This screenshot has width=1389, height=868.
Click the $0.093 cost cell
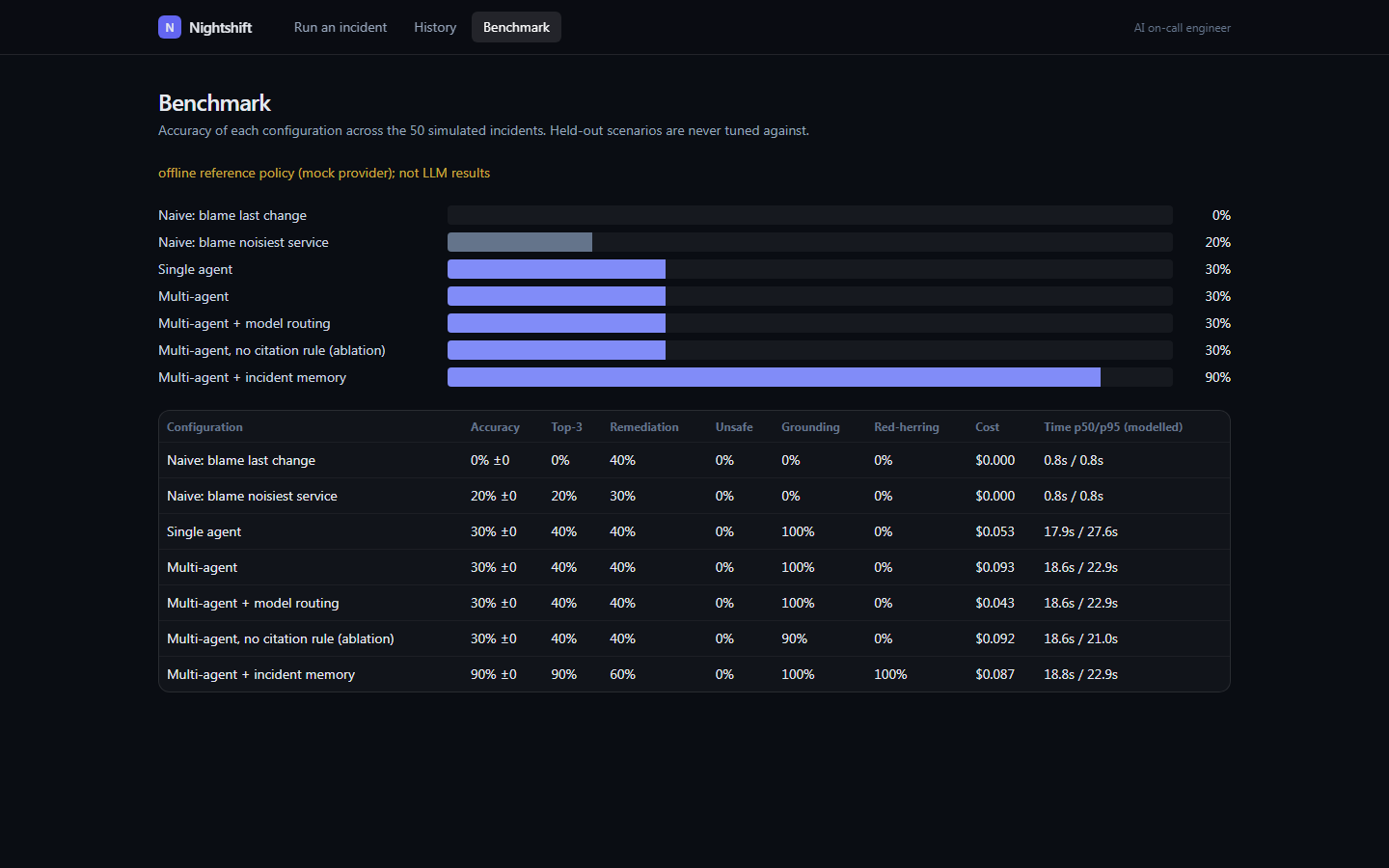pyautogui.click(x=994, y=567)
